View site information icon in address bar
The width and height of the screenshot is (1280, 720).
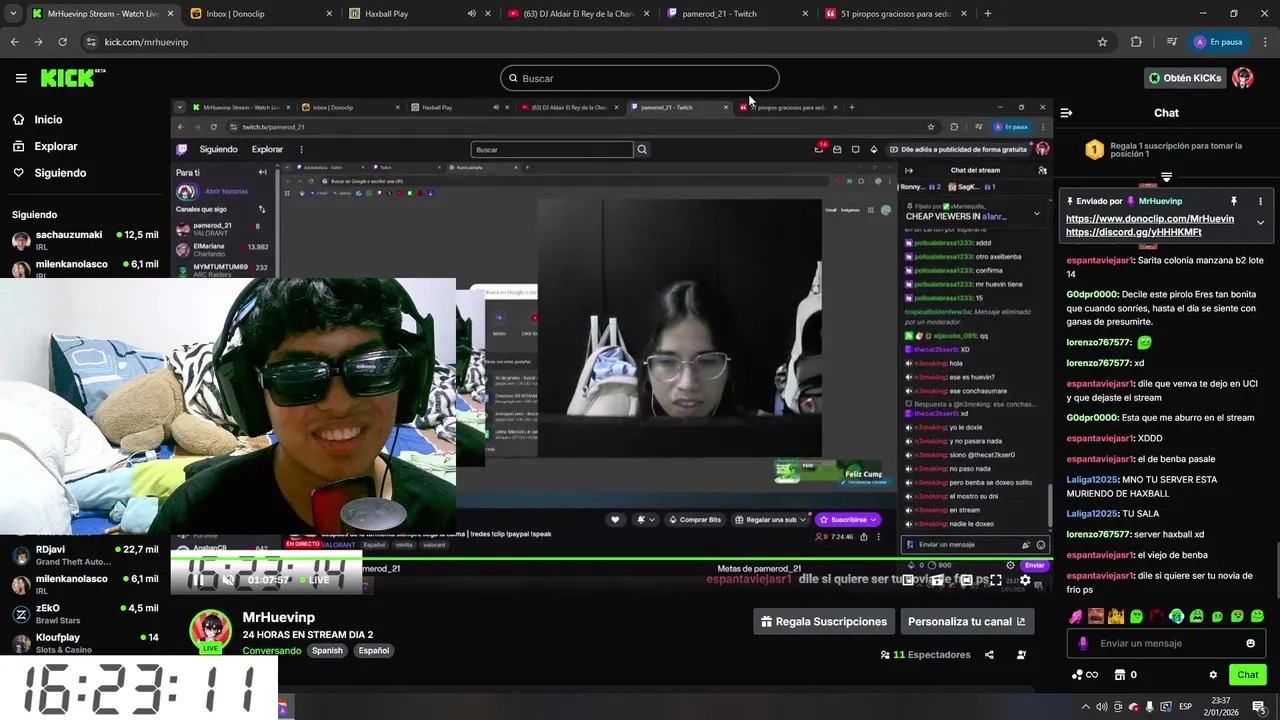[91, 42]
